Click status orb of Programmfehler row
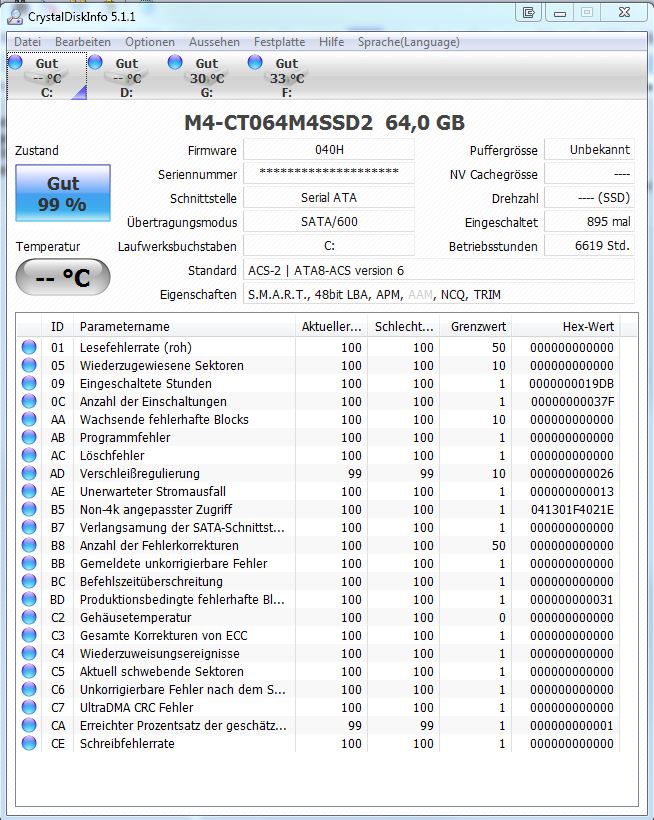 pyautogui.click(x=29, y=437)
